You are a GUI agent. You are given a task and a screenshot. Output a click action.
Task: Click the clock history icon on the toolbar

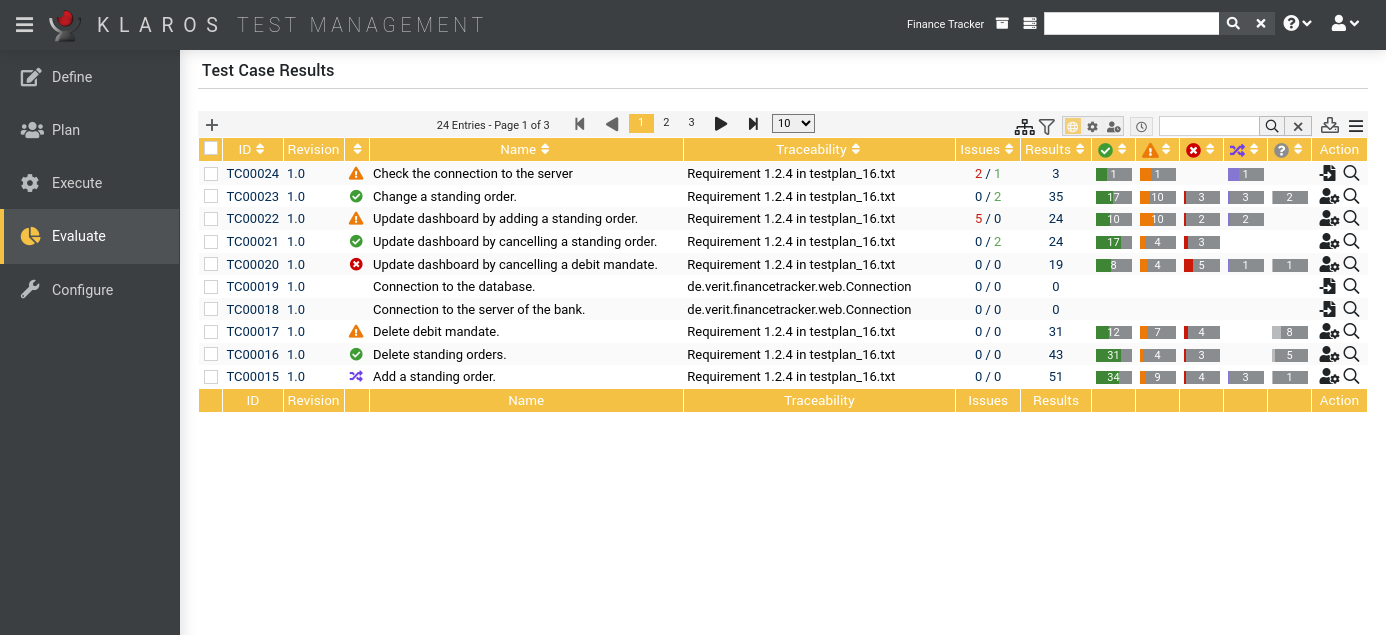point(1141,126)
